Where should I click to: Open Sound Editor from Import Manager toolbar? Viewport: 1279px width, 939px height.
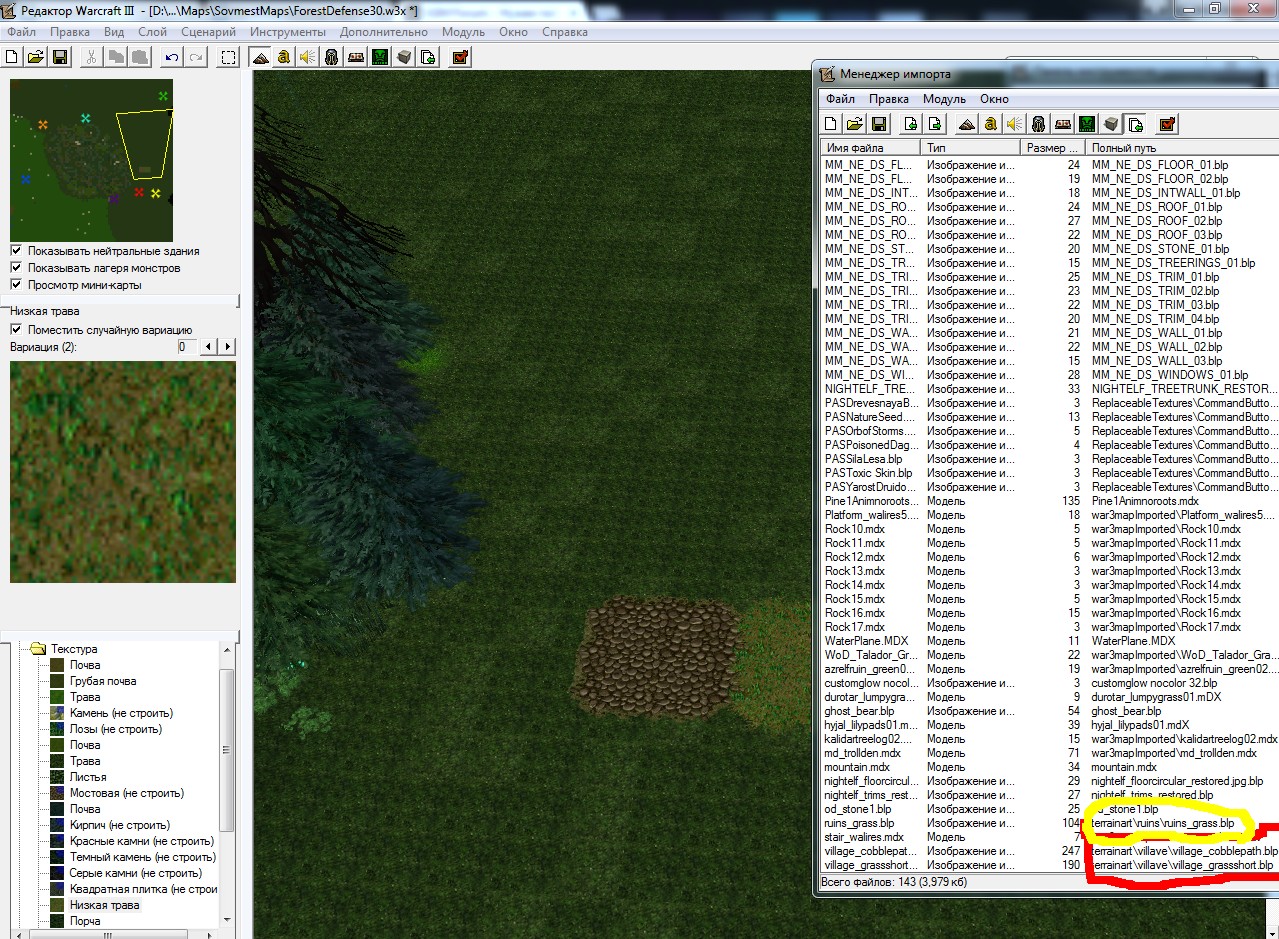1014,124
